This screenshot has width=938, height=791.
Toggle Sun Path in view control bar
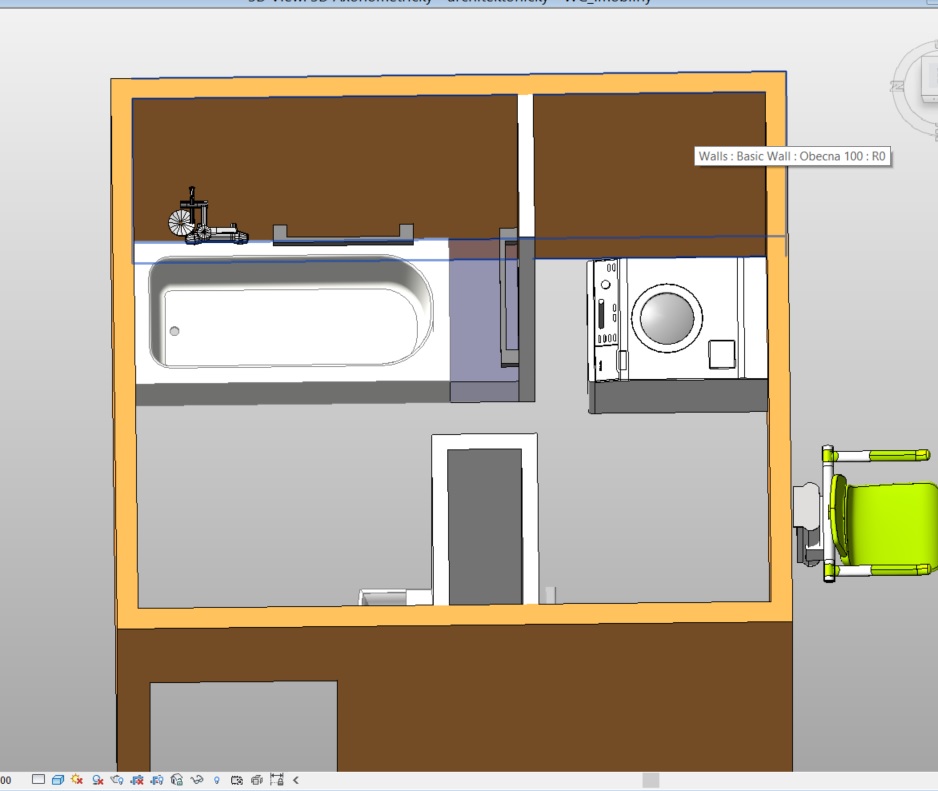click(77, 780)
